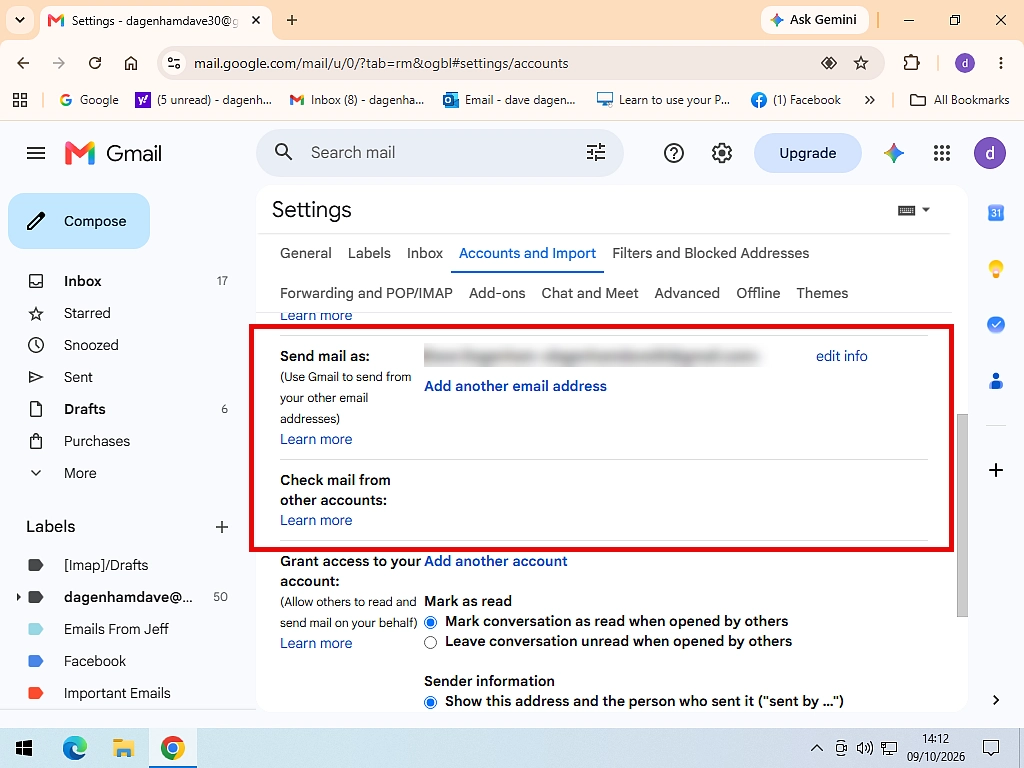1024x768 pixels.
Task: Open the input tools keyboard dropdown
Action: pyautogui.click(x=914, y=210)
